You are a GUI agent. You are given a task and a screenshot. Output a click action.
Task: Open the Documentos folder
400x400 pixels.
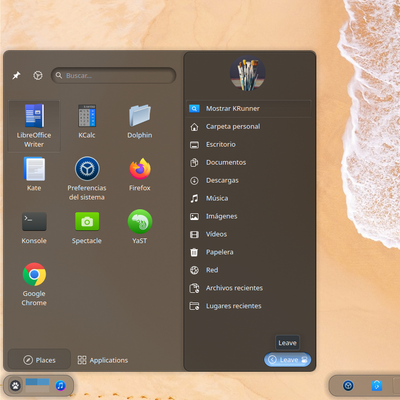249,163
